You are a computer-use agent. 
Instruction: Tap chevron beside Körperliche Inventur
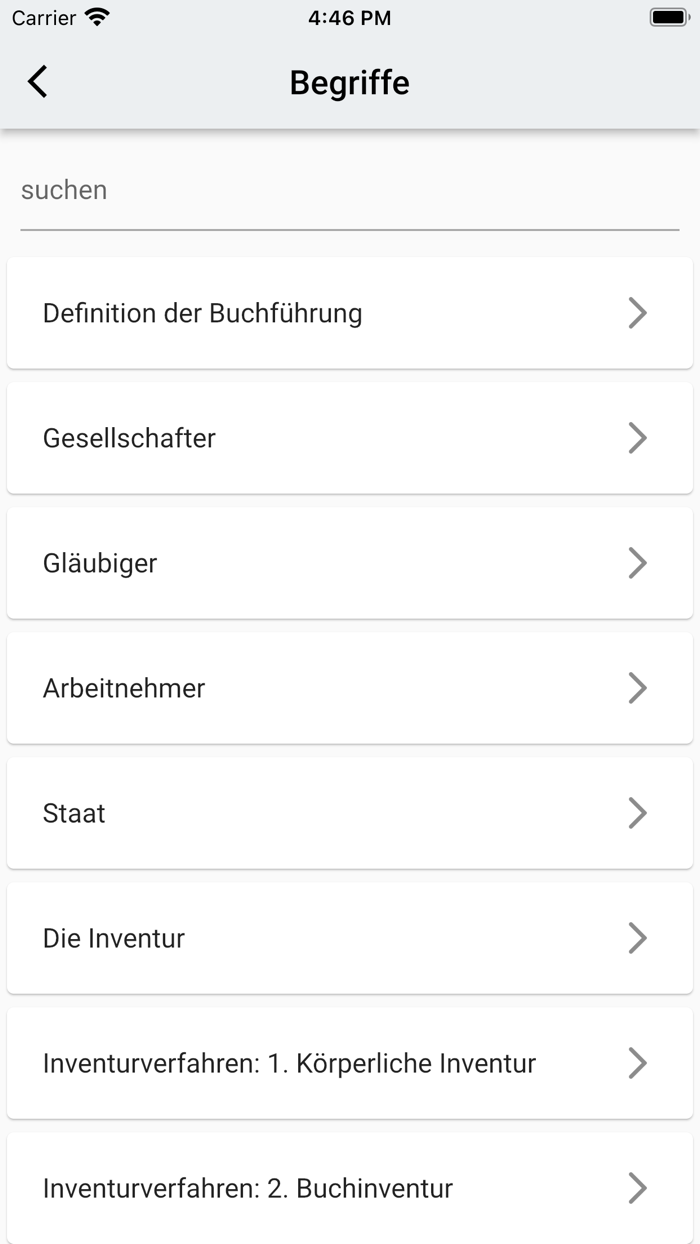click(x=637, y=1063)
